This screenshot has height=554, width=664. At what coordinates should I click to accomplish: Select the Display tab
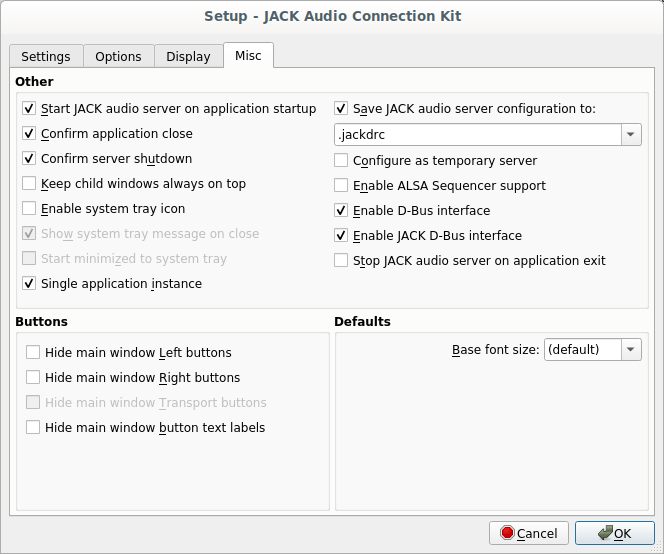coord(188,57)
